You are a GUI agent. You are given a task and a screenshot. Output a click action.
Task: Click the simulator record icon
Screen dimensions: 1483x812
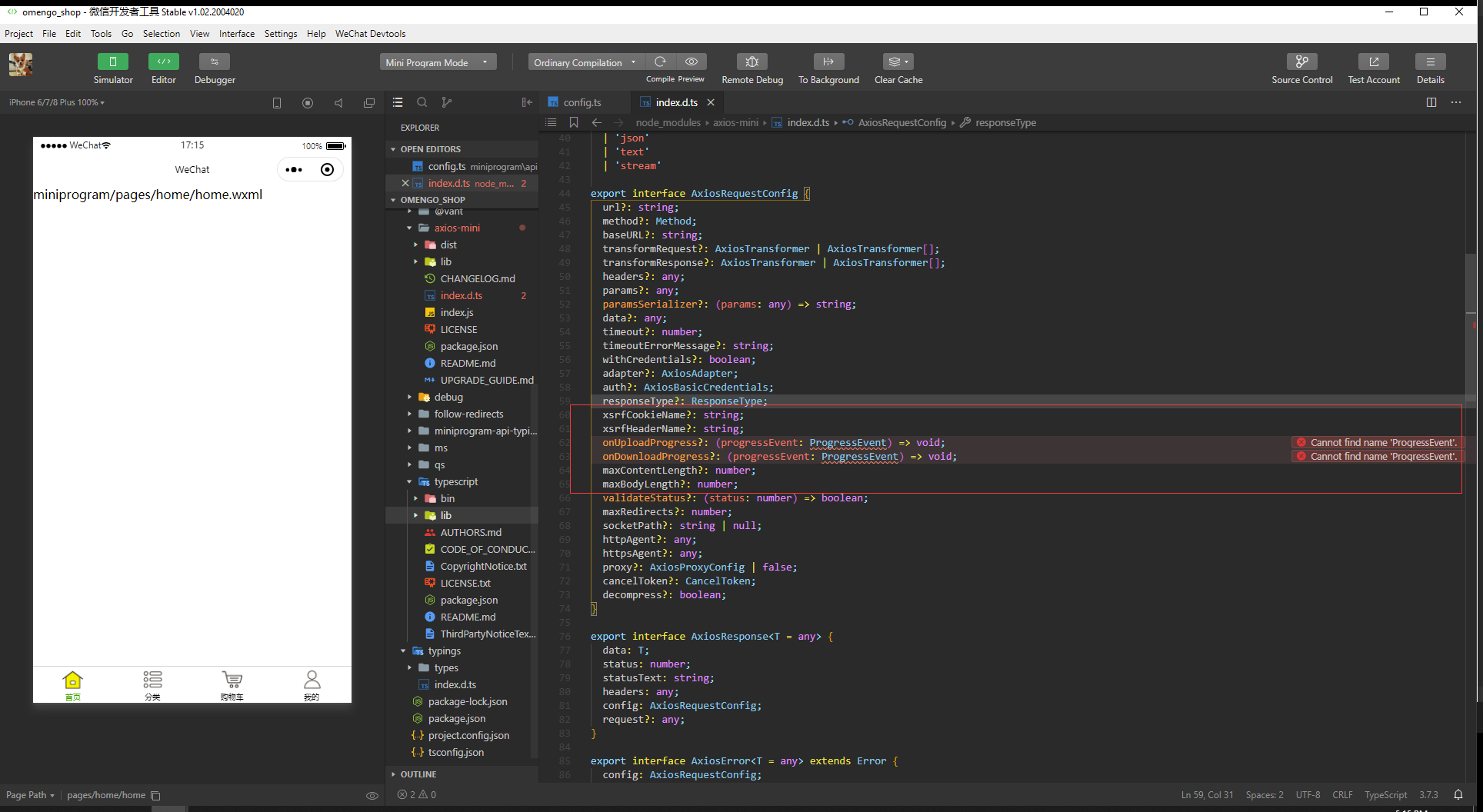(x=308, y=103)
